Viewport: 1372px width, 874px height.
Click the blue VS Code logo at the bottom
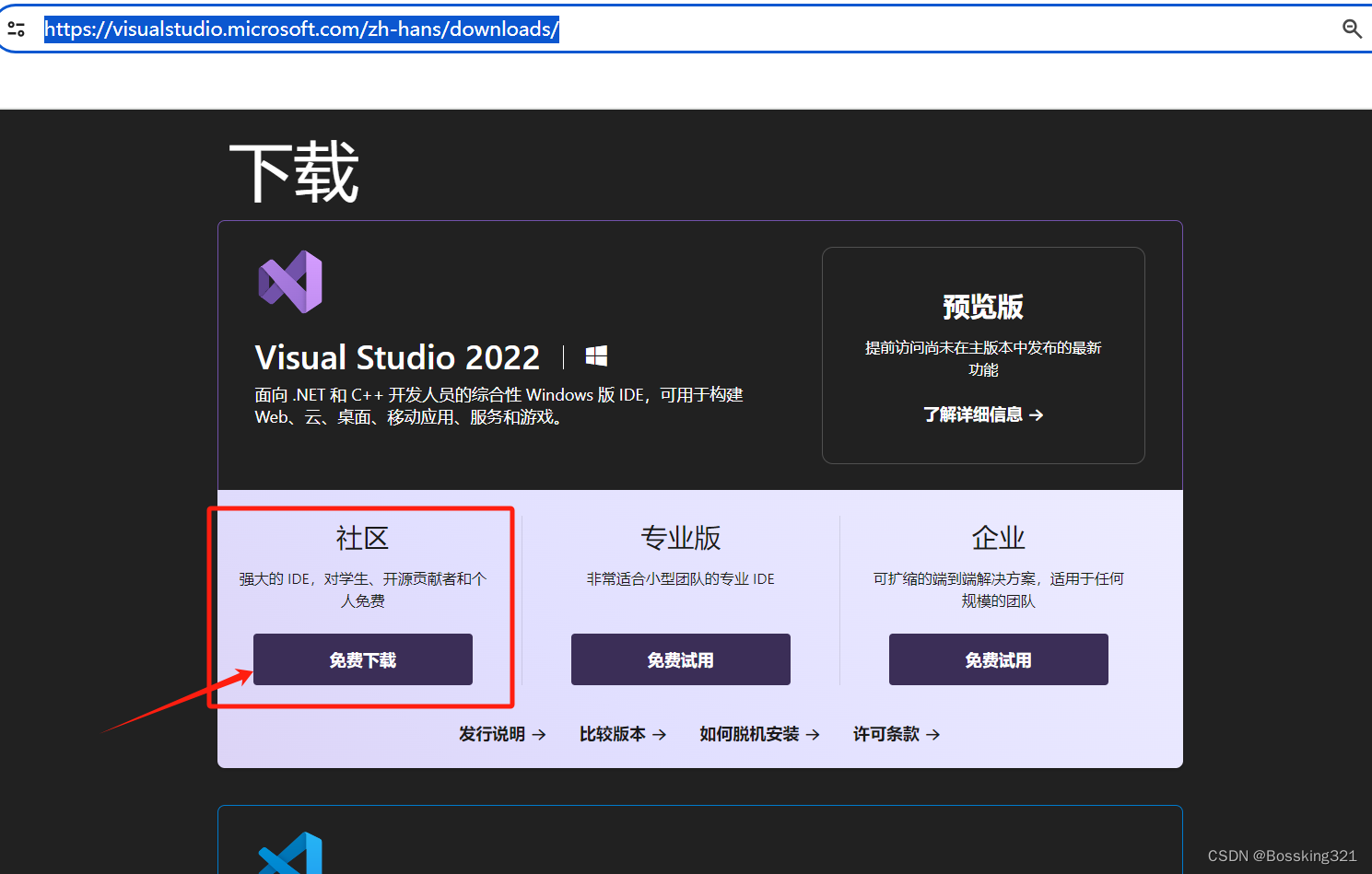290,853
